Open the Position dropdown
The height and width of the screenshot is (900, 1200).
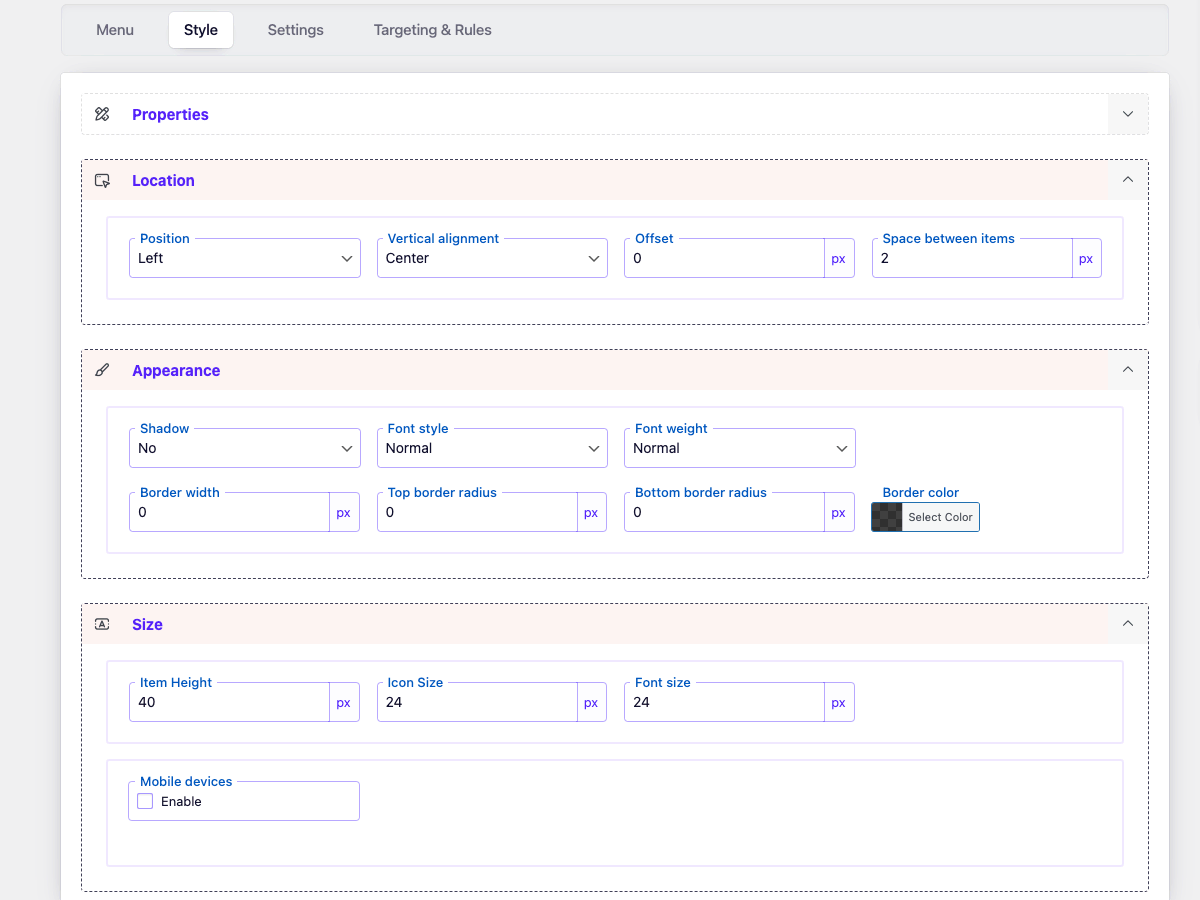(x=245, y=258)
